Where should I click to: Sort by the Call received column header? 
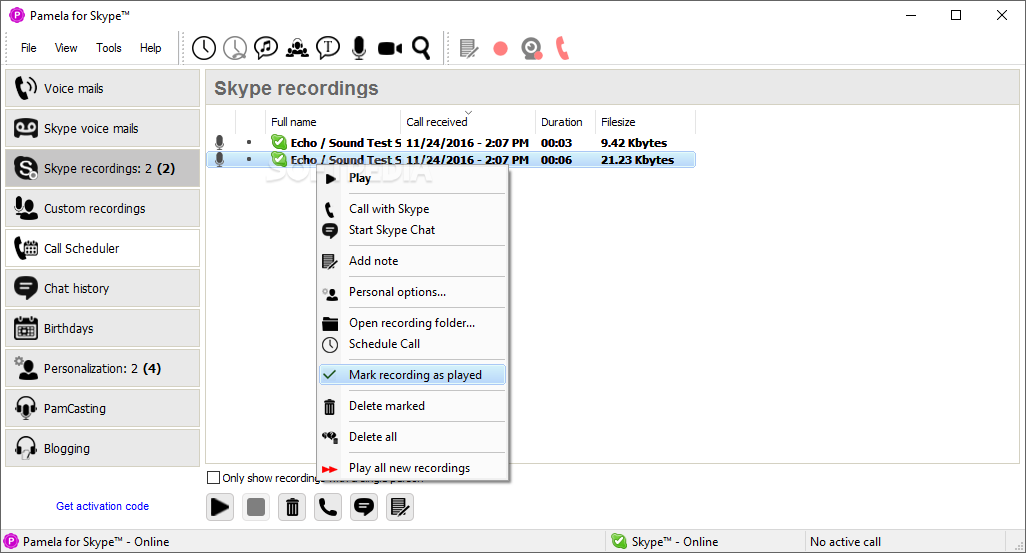pos(468,122)
